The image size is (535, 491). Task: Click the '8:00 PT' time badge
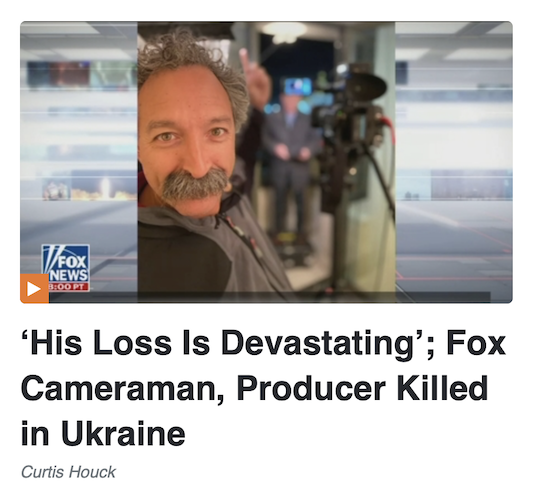68,287
